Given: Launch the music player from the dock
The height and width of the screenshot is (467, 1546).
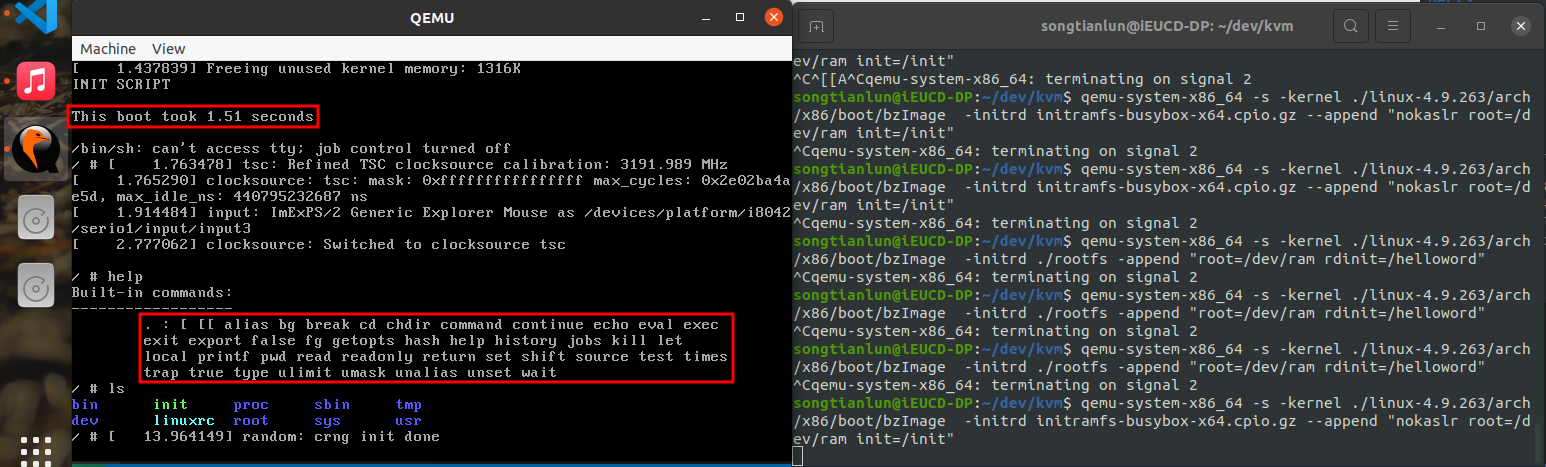Looking at the screenshot, I should click(36, 81).
